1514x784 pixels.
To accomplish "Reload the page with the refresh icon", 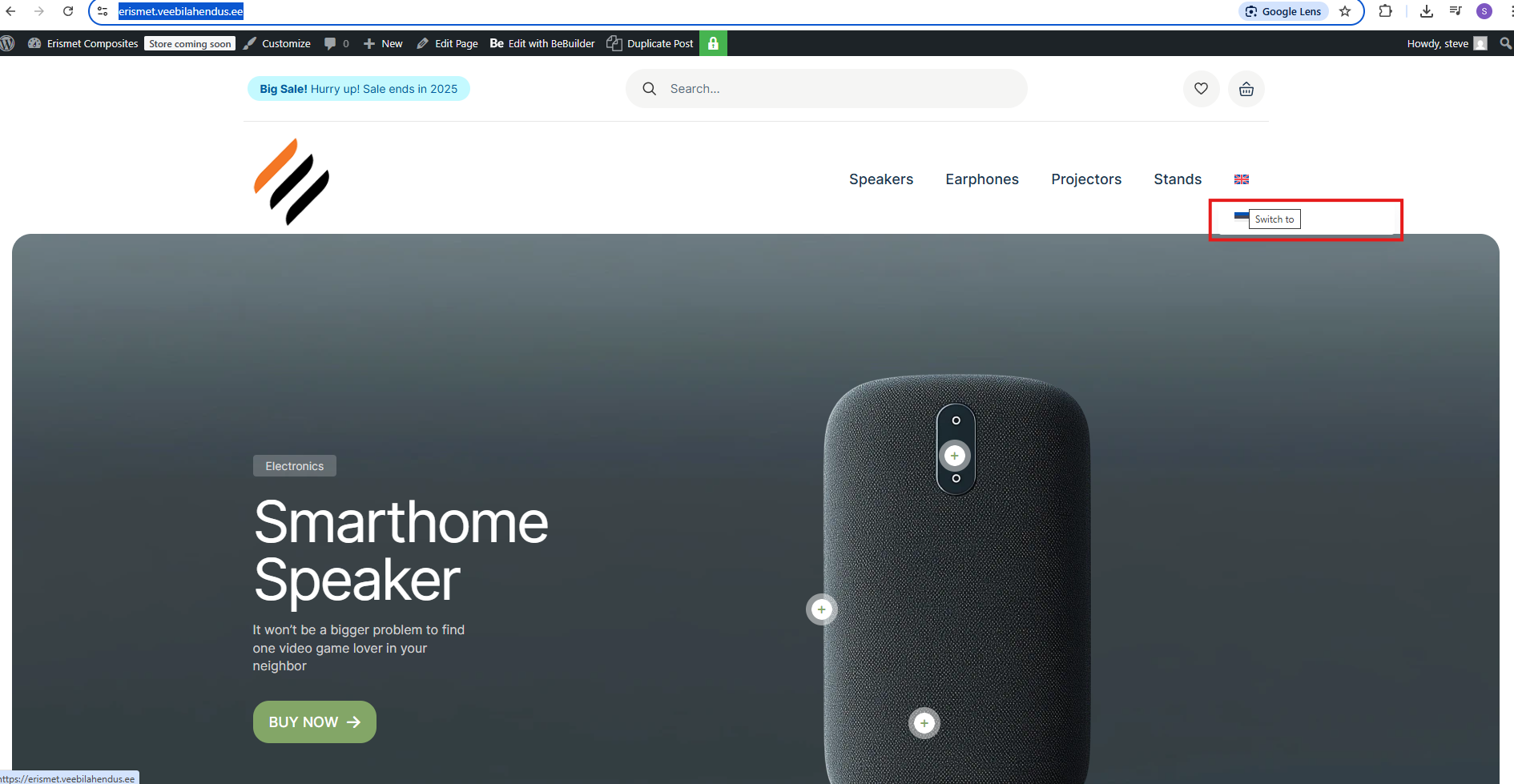I will [x=68, y=11].
